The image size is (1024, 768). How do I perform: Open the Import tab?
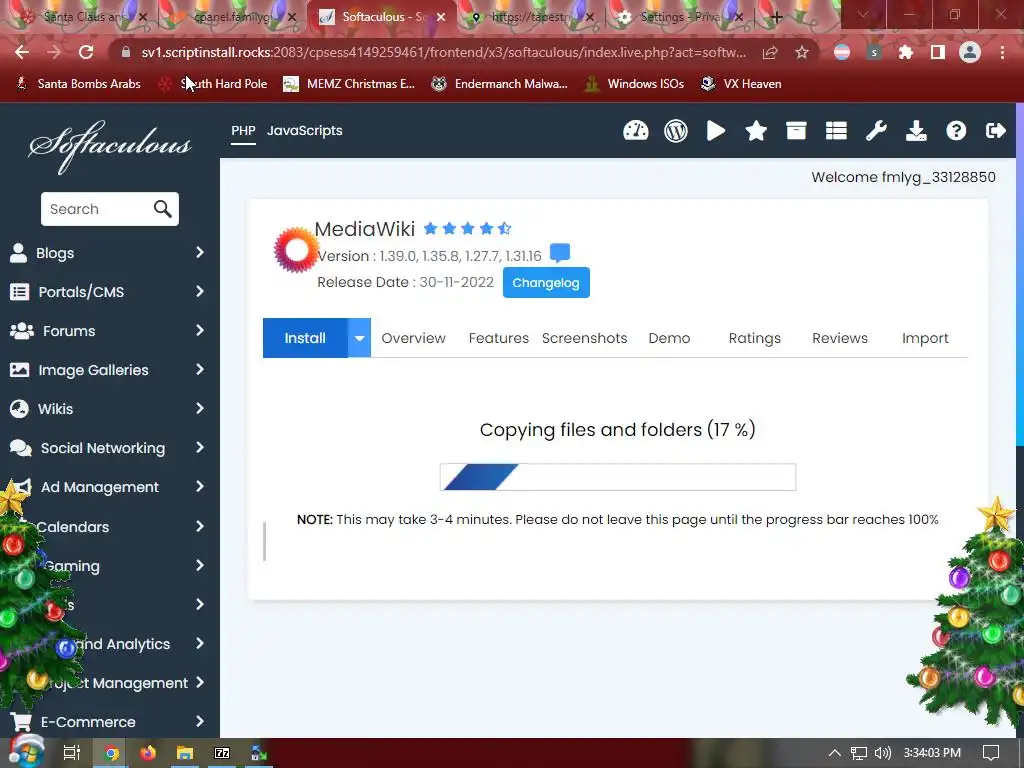[925, 338]
